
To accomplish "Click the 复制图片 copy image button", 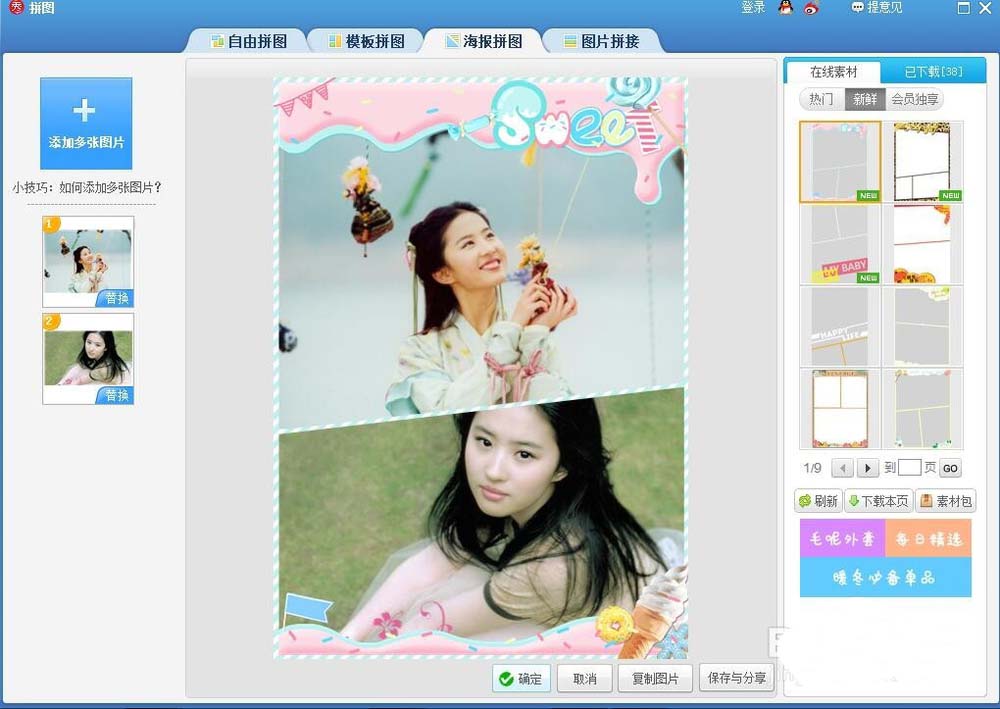I will pos(655,678).
